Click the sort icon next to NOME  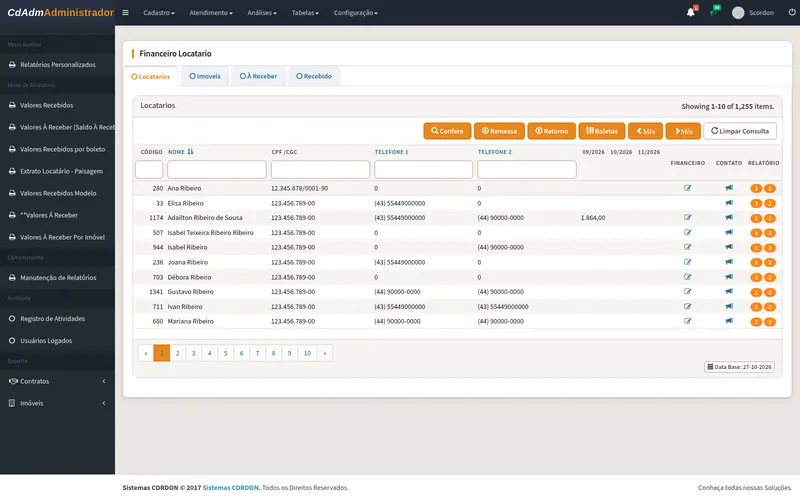click(x=190, y=152)
